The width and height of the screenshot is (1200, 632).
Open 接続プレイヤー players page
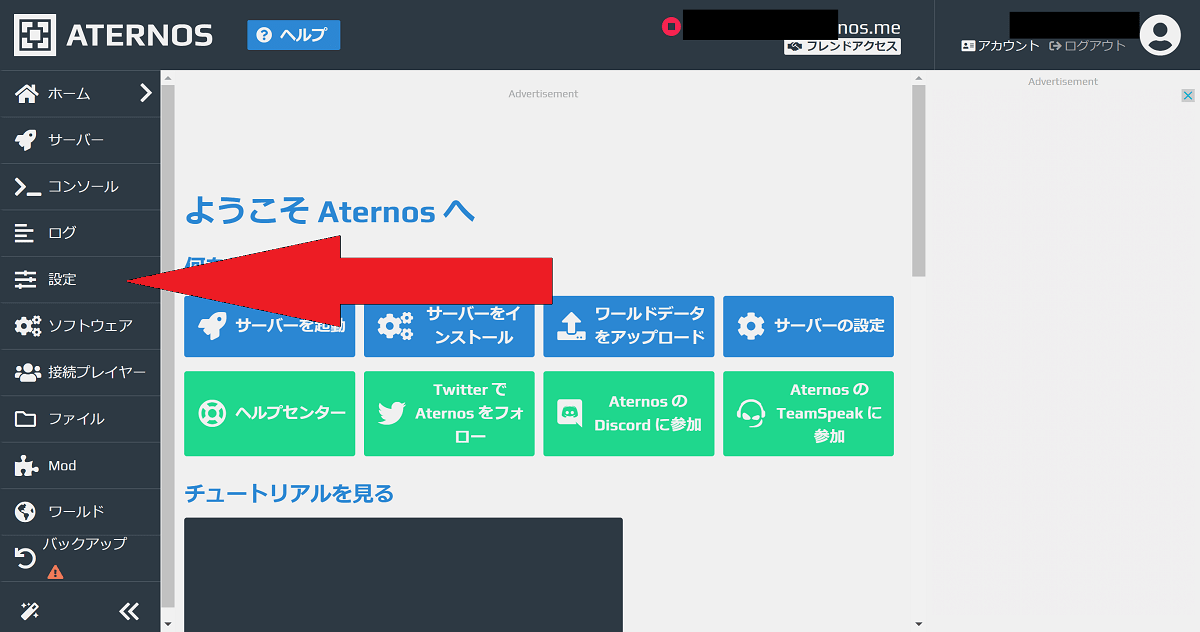(80, 373)
